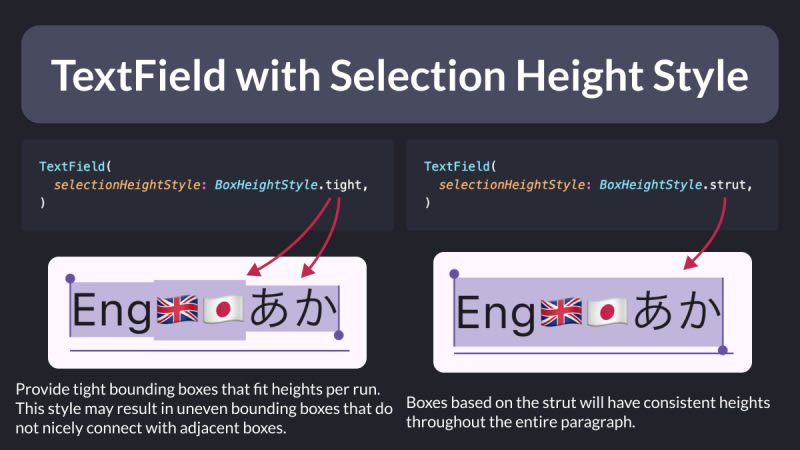This screenshot has height=450, width=800.
Task: Click "TextField(" in the right code block
Action: click(460, 165)
